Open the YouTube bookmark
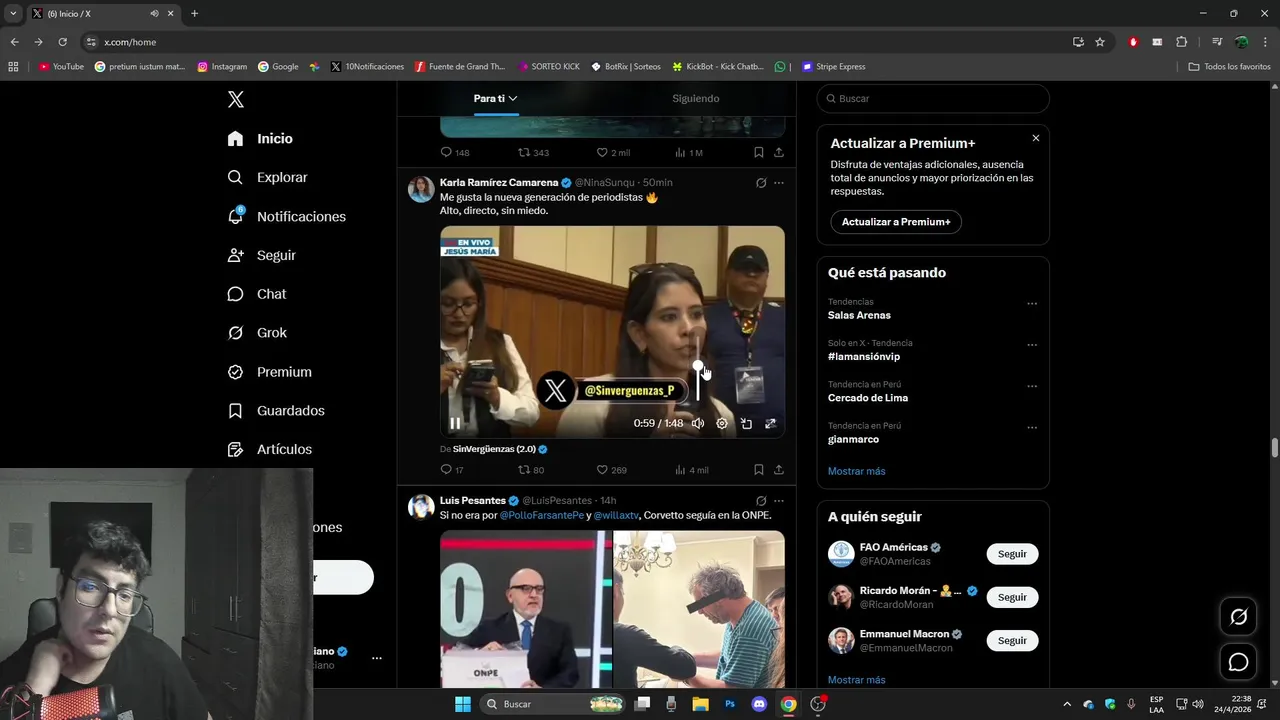Image resolution: width=1280 pixels, height=720 pixels. click(x=61, y=67)
